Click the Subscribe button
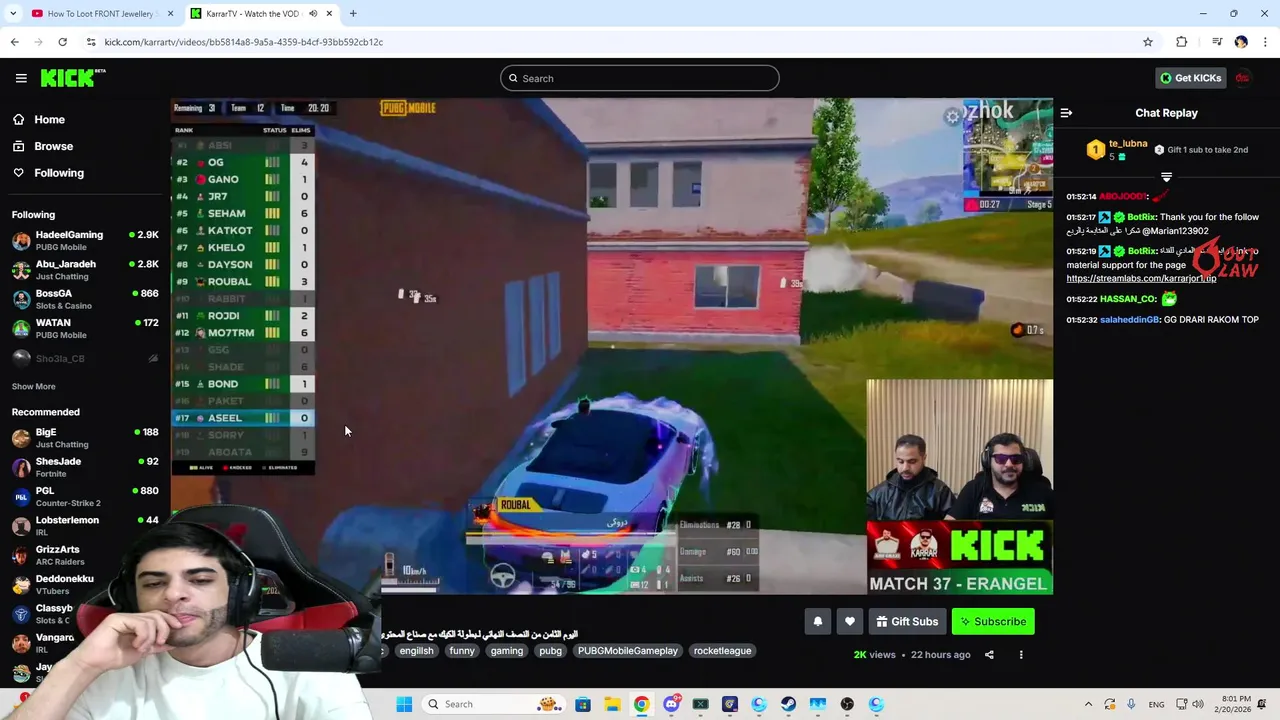Viewport: 1280px width, 720px height. pos(993,621)
